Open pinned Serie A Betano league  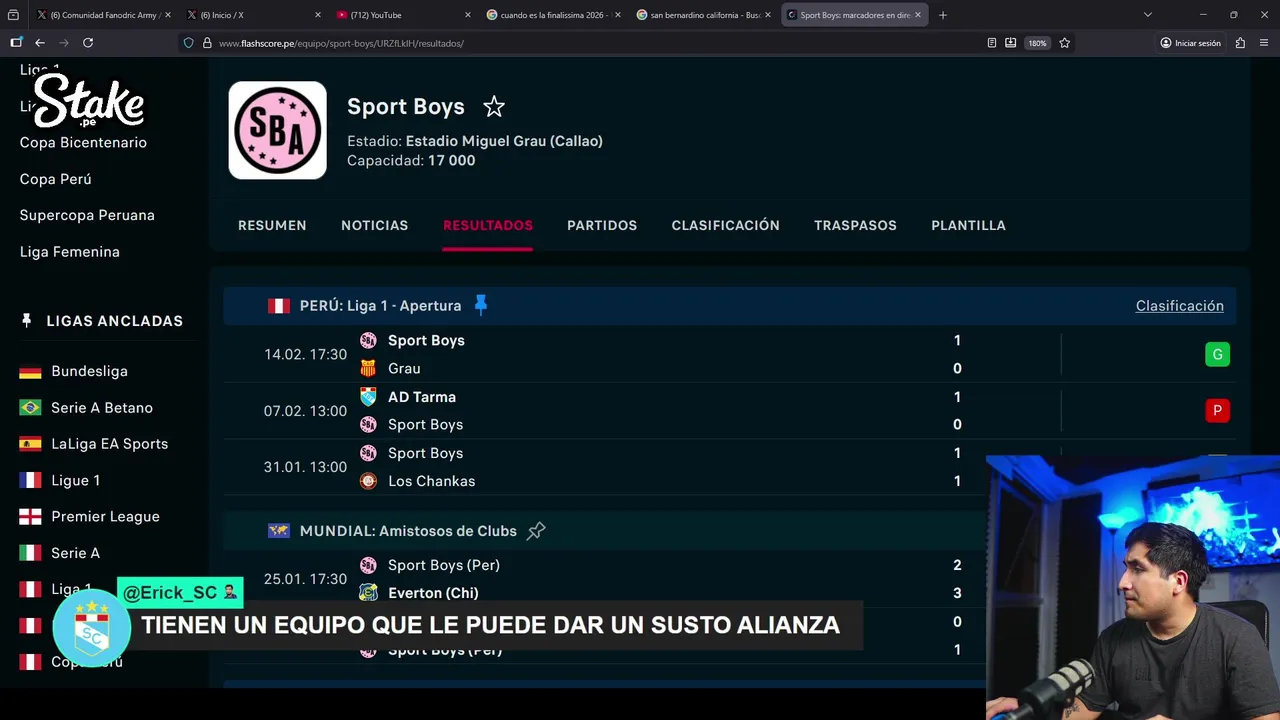[x=102, y=407]
